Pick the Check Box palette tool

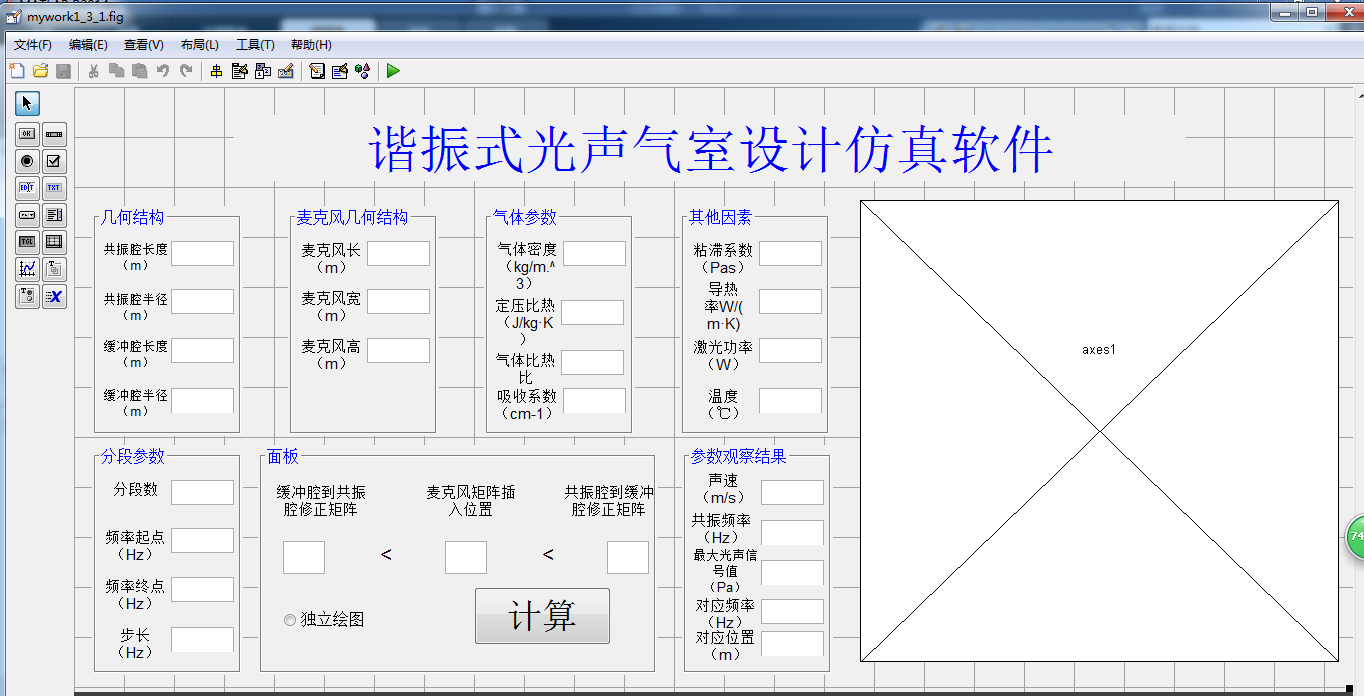coord(54,160)
